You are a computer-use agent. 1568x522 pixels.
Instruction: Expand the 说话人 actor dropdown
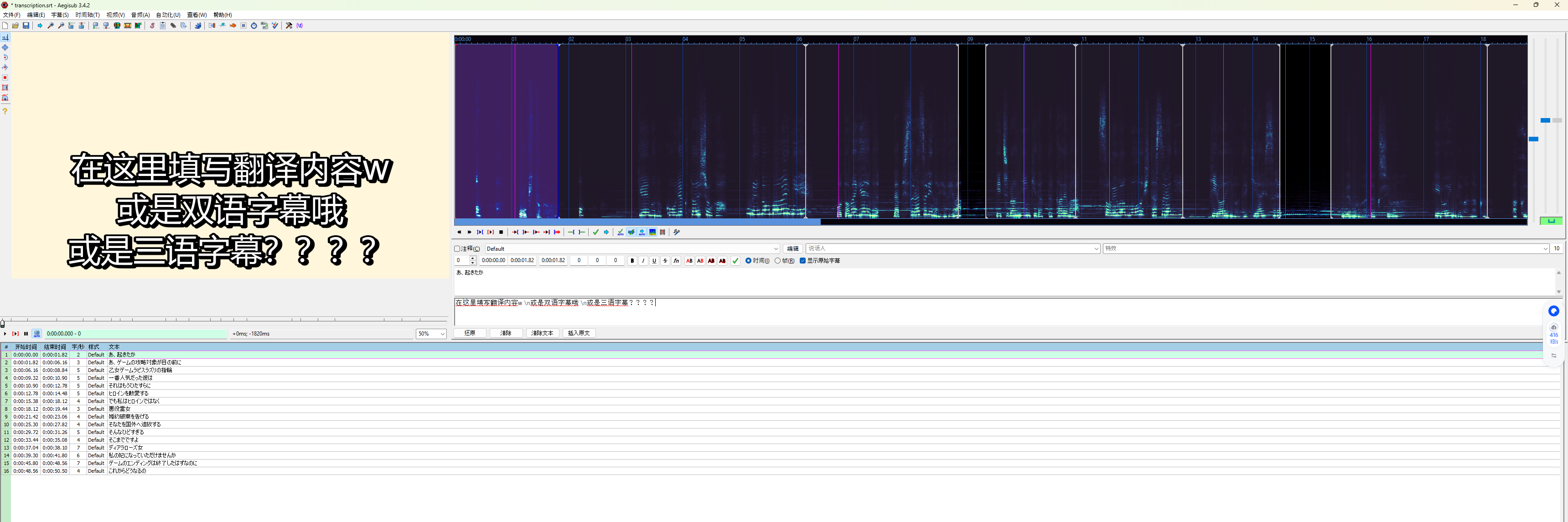(1096, 249)
